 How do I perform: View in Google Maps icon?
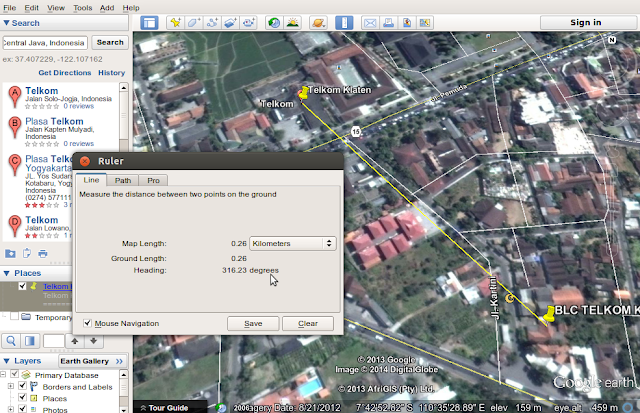425,23
